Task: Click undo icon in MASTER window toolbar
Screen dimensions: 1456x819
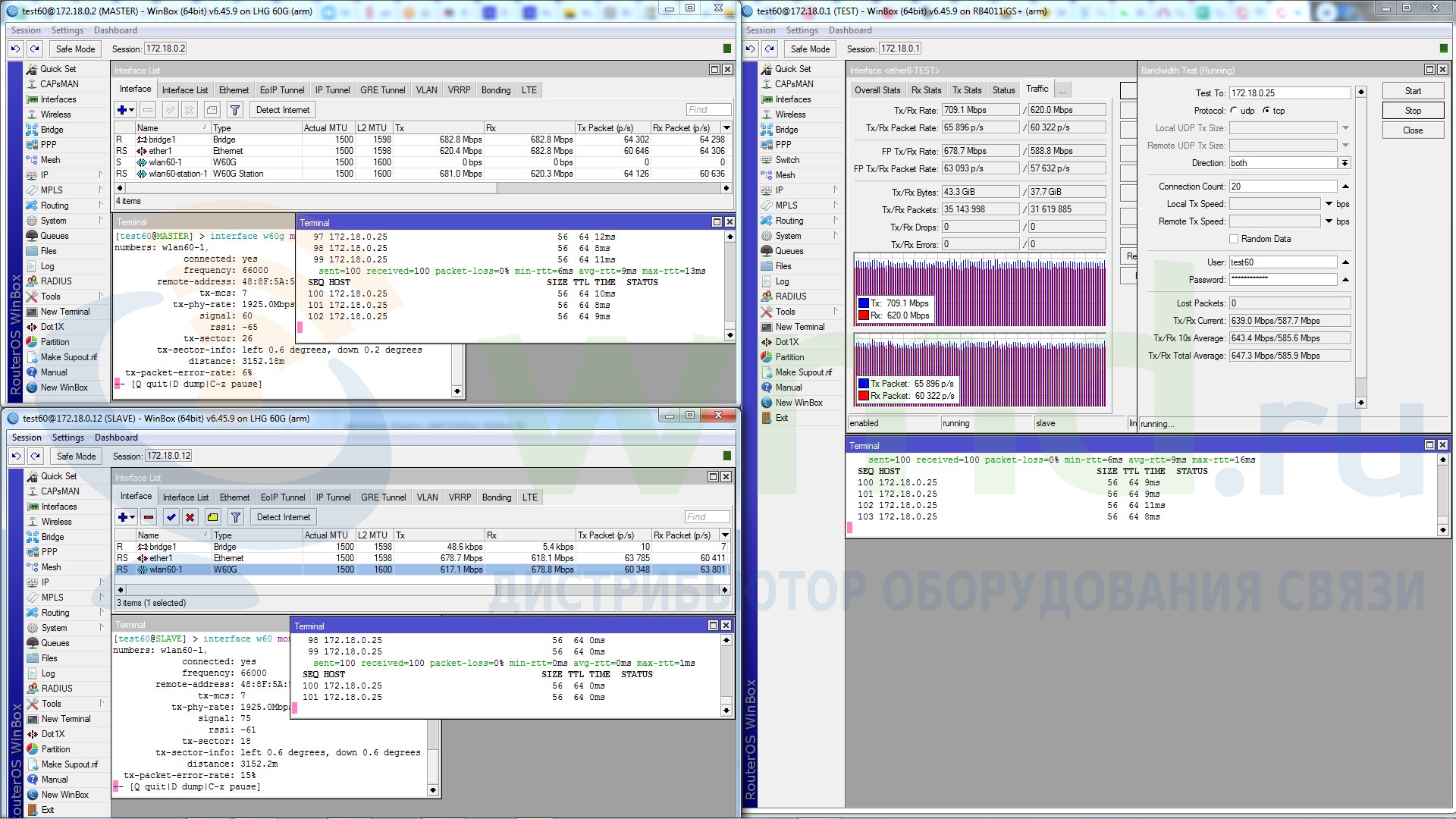Action: pyautogui.click(x=16, y=49)
